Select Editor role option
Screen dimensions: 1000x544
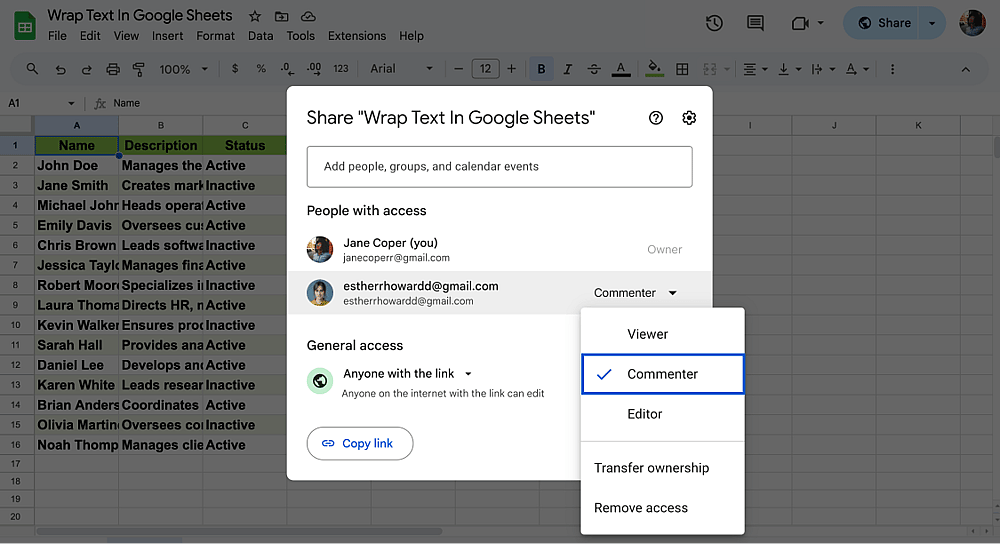point(663,414)
